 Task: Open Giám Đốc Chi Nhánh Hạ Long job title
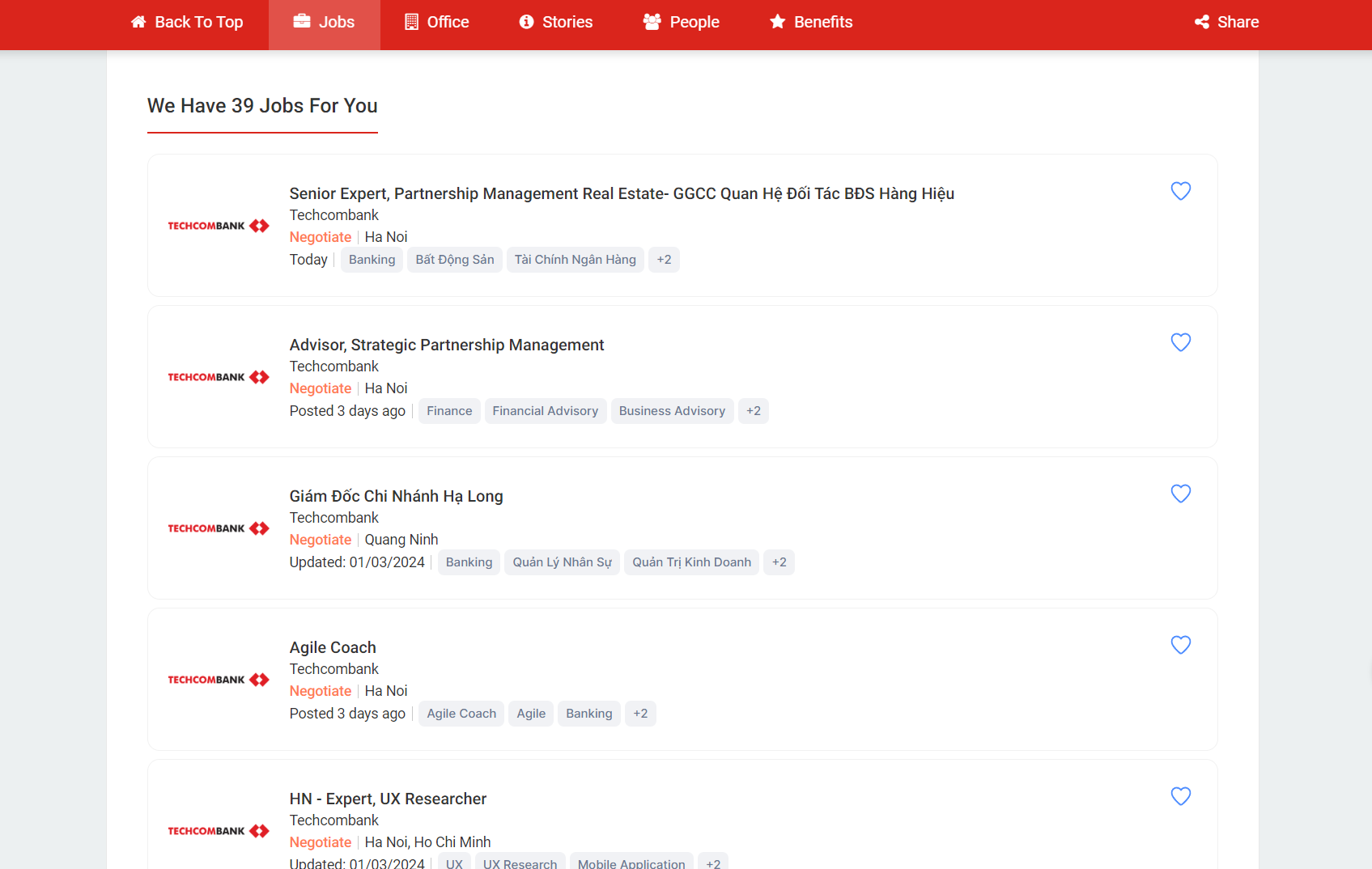[x=397, y=496]
